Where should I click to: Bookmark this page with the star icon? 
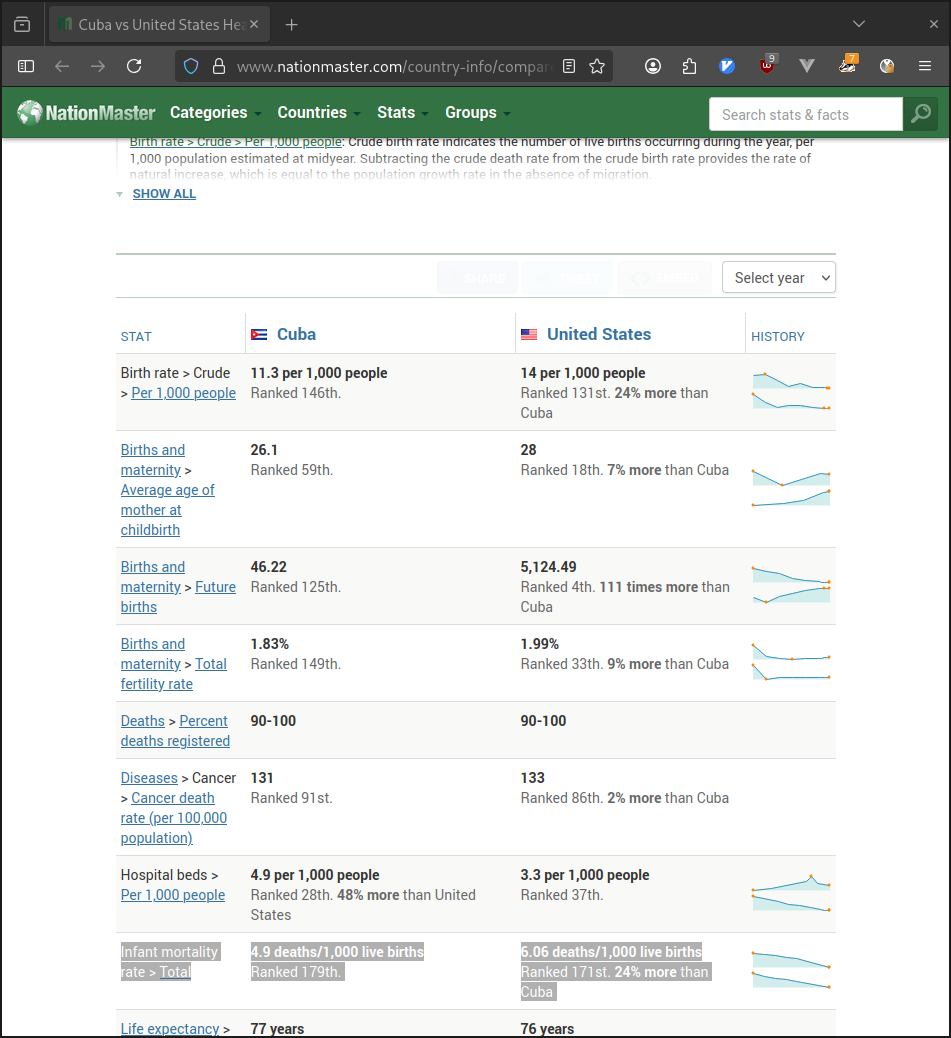point(597,66)
